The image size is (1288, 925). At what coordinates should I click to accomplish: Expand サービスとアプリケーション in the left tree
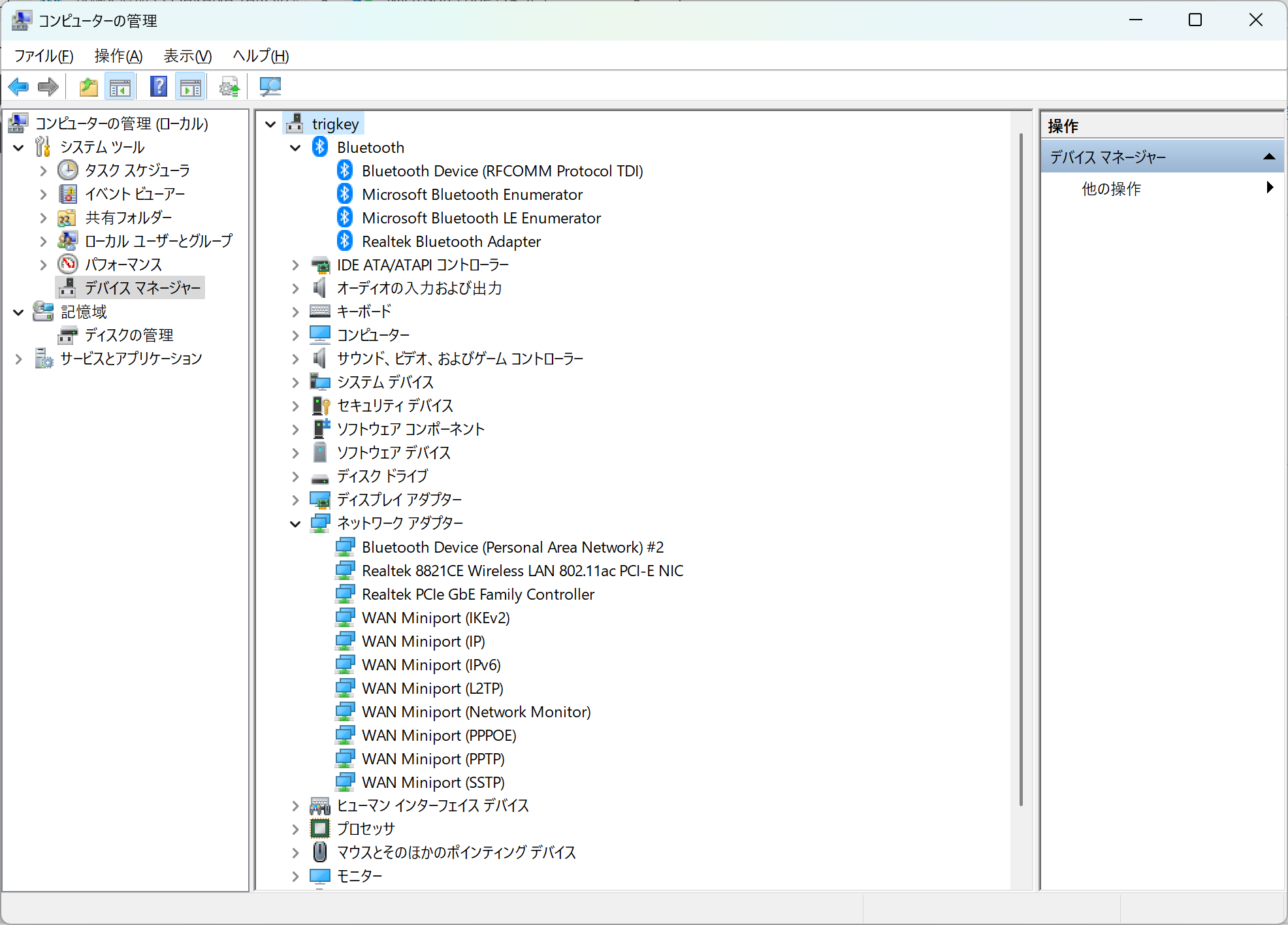(18, 359)
